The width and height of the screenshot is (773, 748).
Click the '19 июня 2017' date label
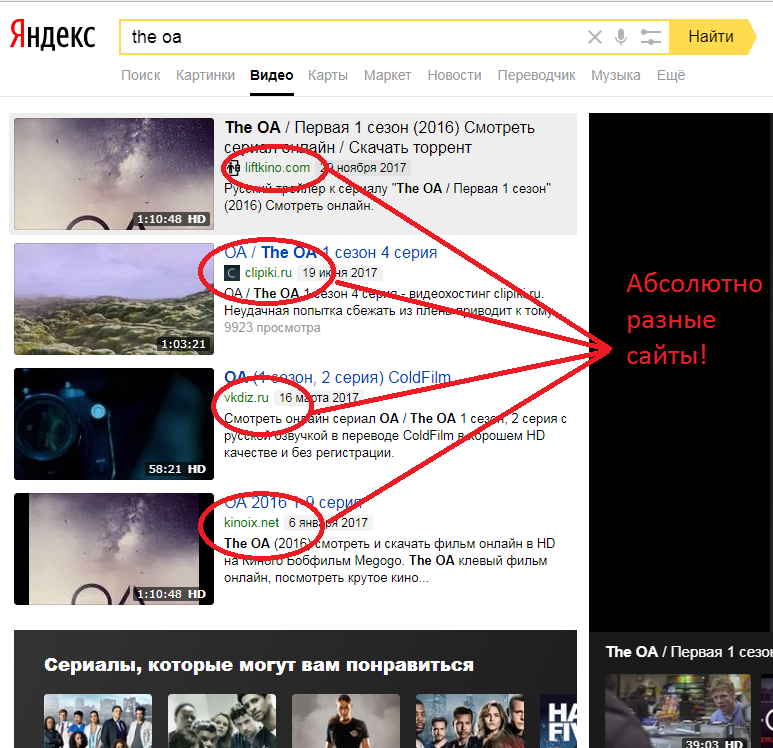coord(340,273)
